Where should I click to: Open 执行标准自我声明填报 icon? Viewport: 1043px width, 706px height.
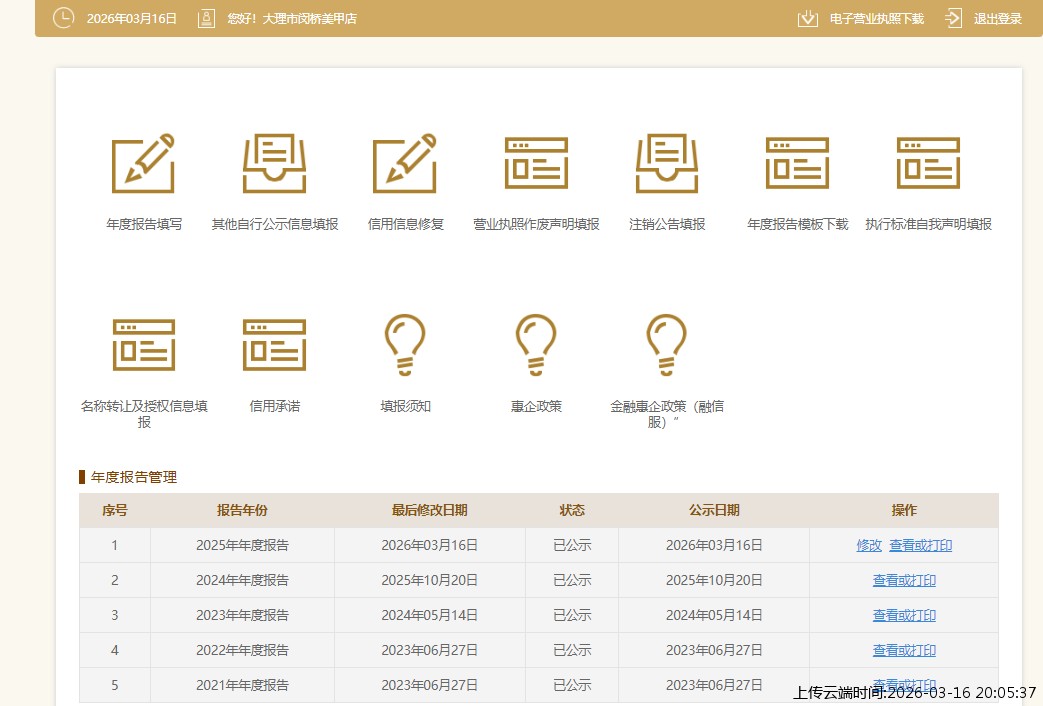[x=928, y=163]
